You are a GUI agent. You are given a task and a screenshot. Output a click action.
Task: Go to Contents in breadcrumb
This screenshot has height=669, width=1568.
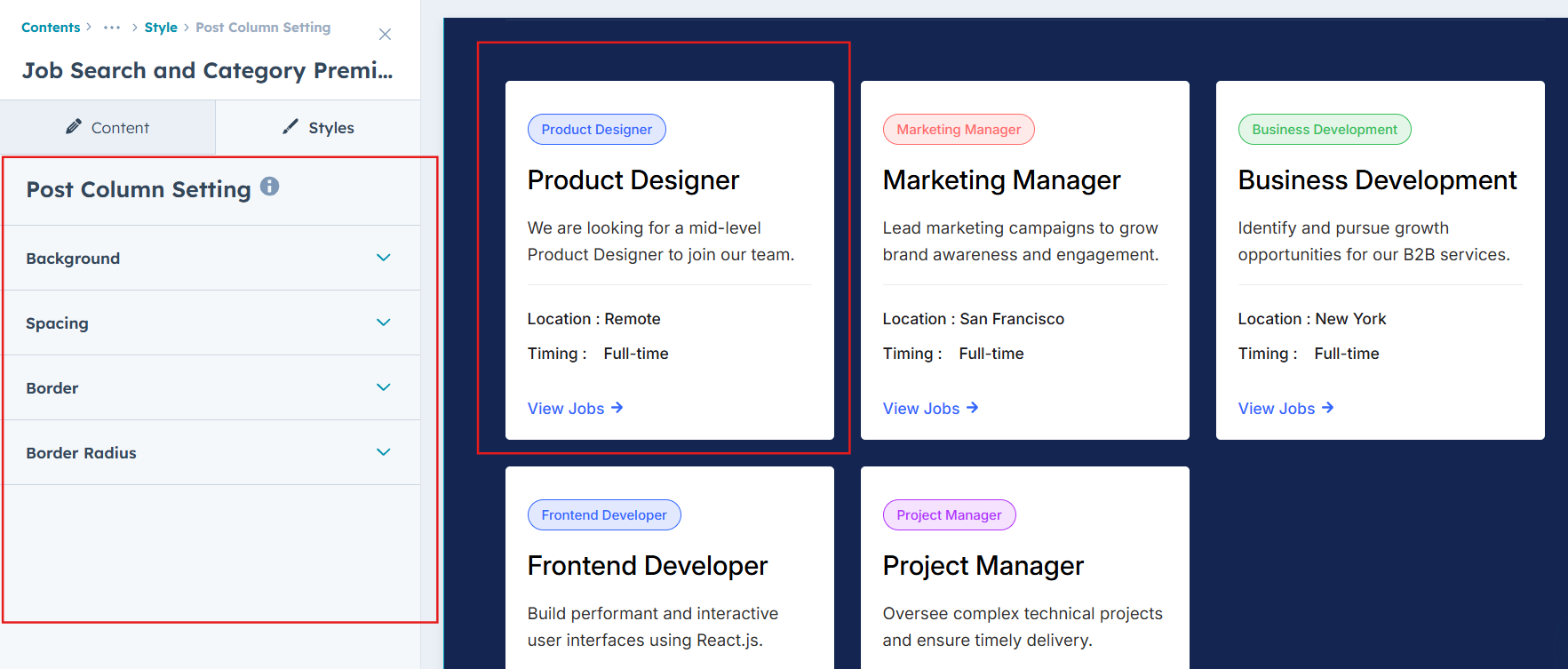(x=51, y=28)
